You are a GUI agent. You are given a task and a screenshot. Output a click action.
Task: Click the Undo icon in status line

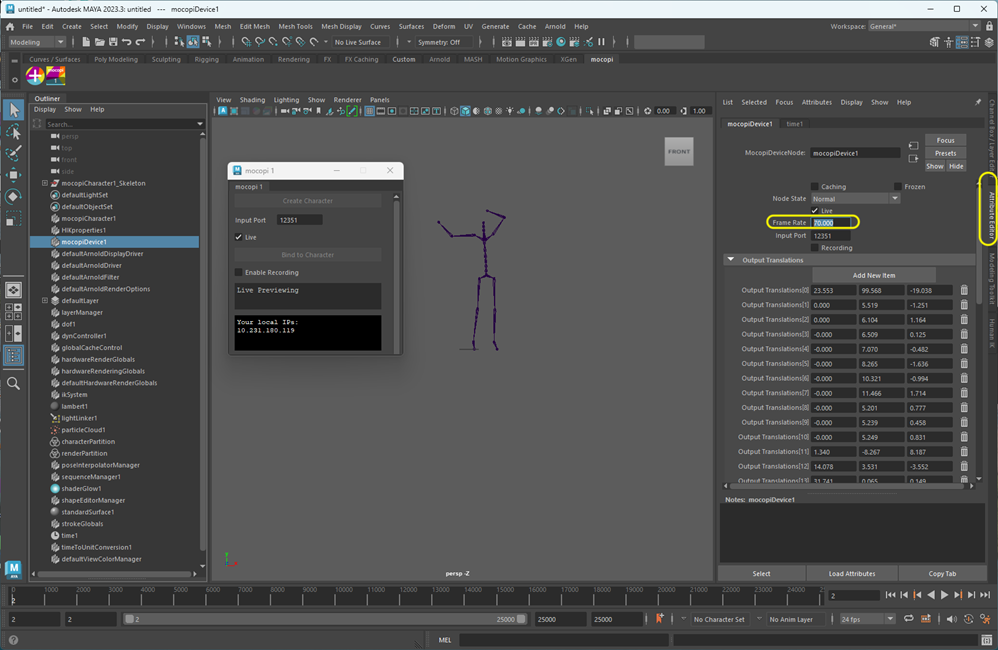tap(127, 42)
